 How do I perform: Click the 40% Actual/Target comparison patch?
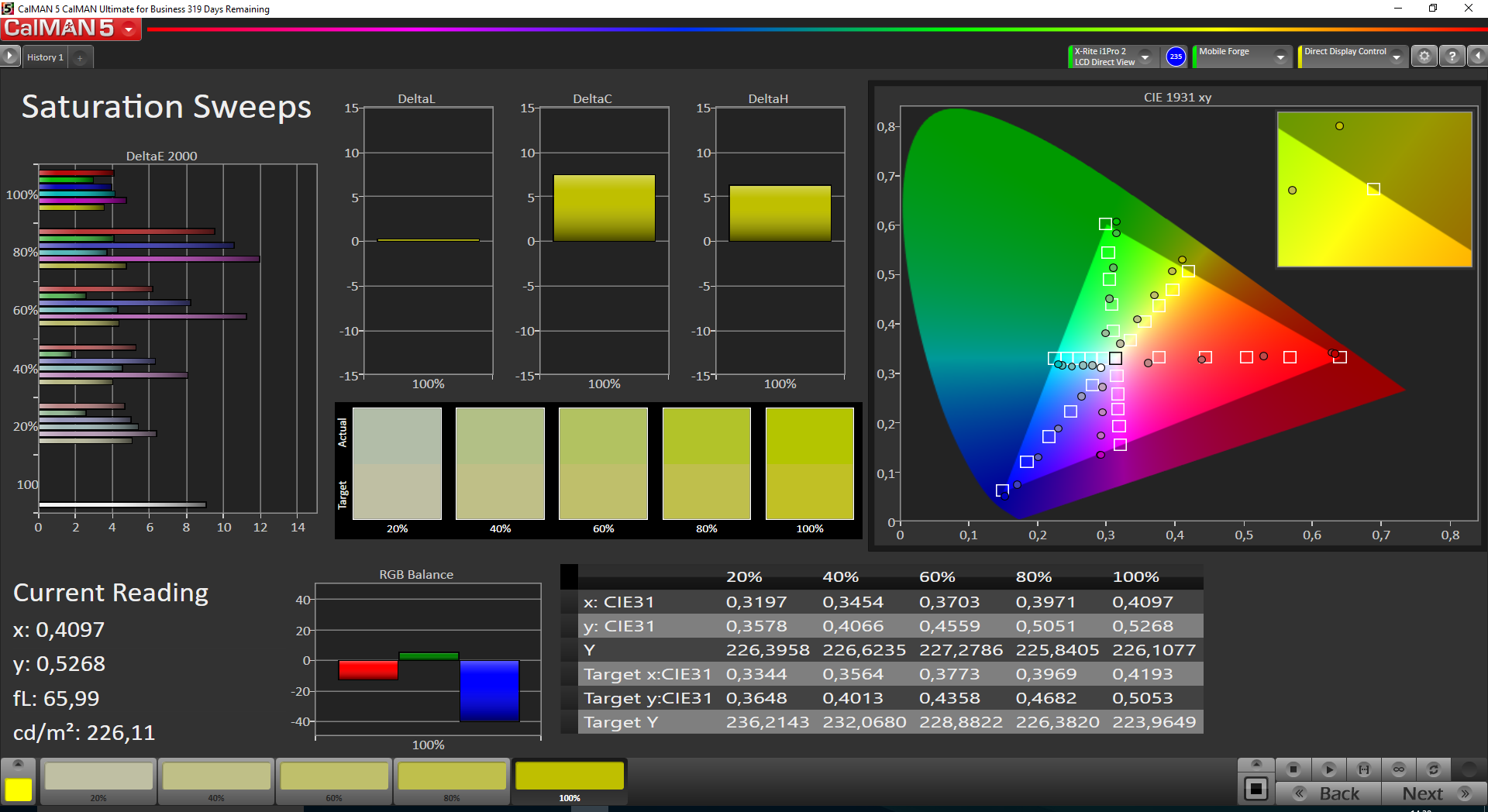click(x=500, y=463)
